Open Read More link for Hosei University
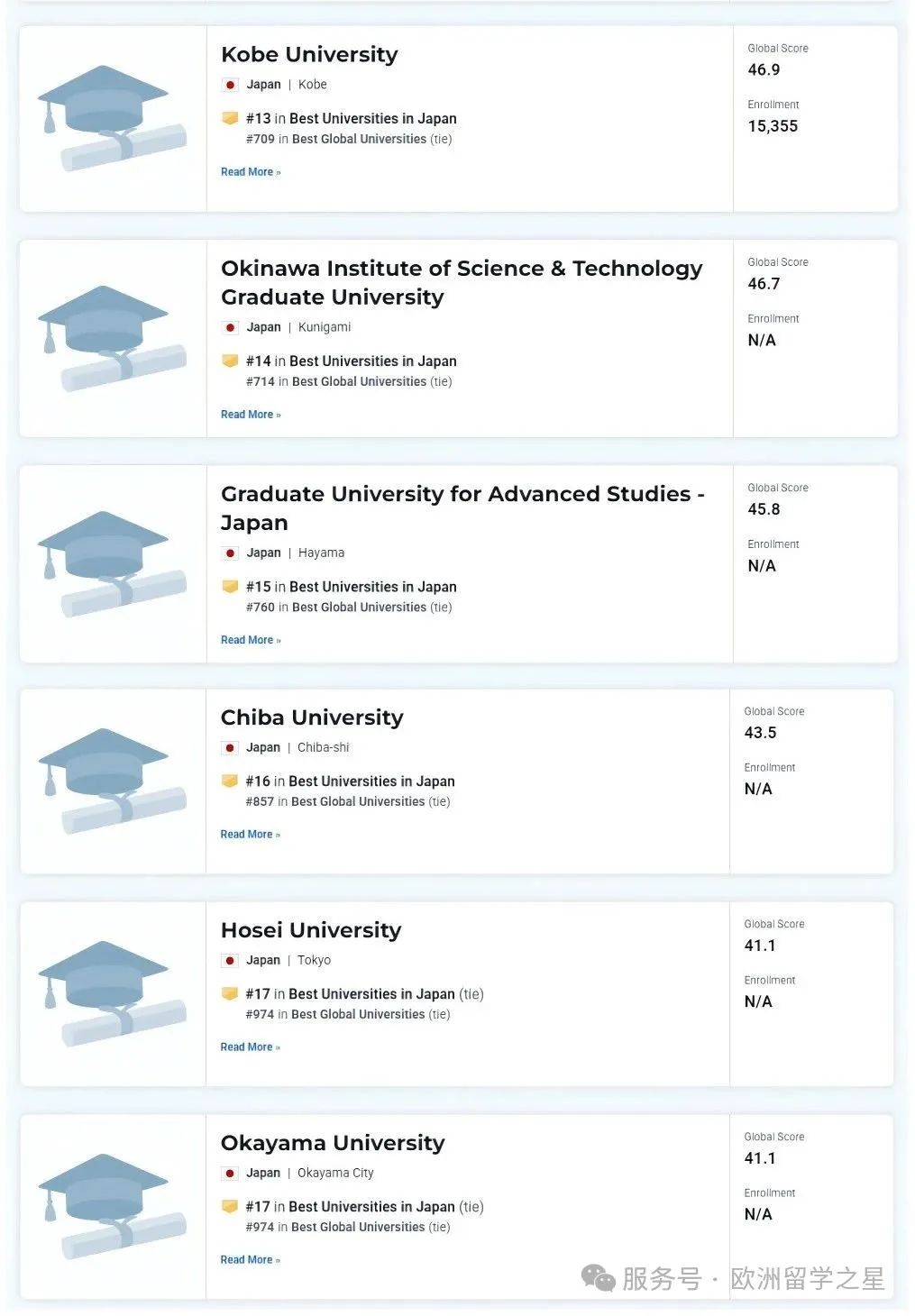 pos(250,1047)
